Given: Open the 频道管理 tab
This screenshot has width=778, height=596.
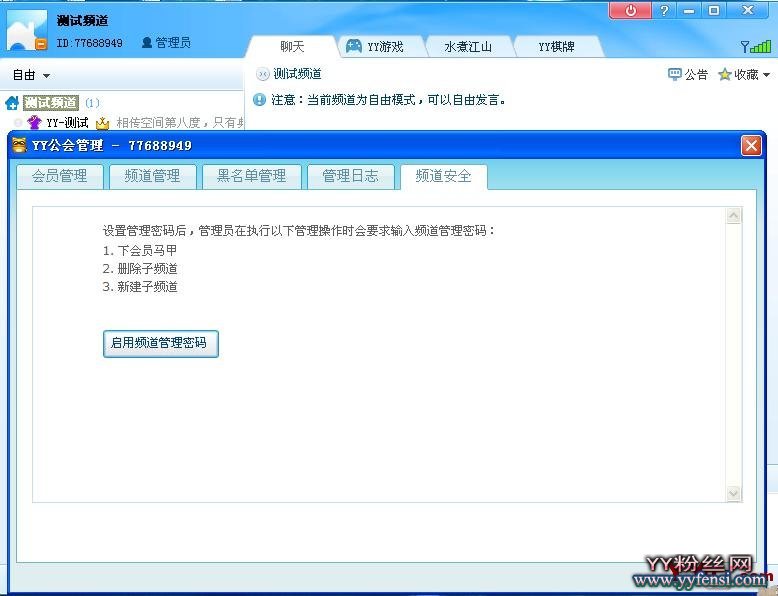Looking at the screenshot, I should coord(152,176).
